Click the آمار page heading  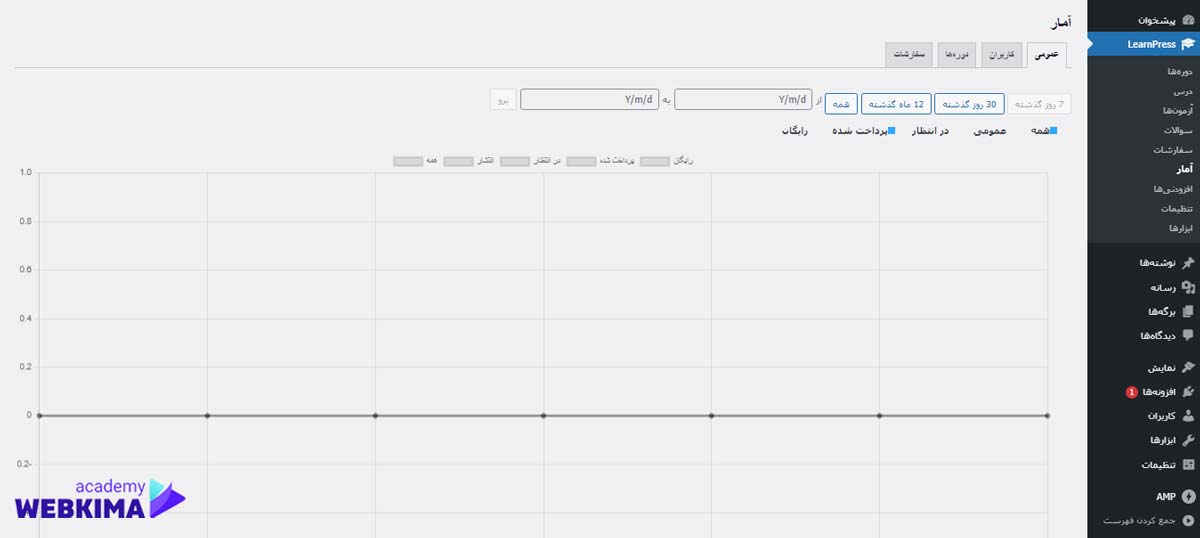click(1060, 22)
